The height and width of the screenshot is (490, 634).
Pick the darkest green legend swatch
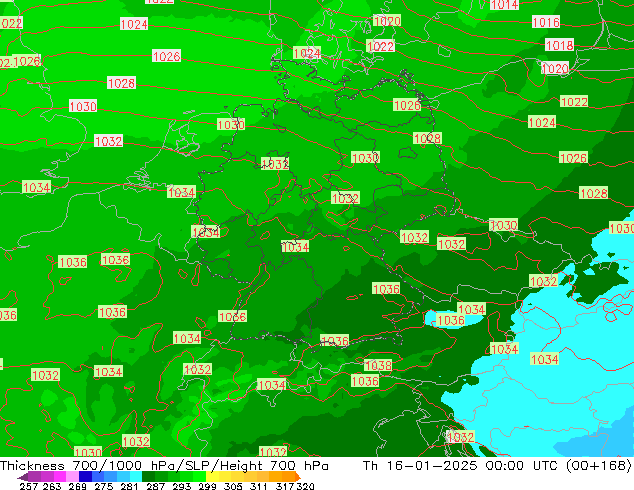tap(148, 476)
